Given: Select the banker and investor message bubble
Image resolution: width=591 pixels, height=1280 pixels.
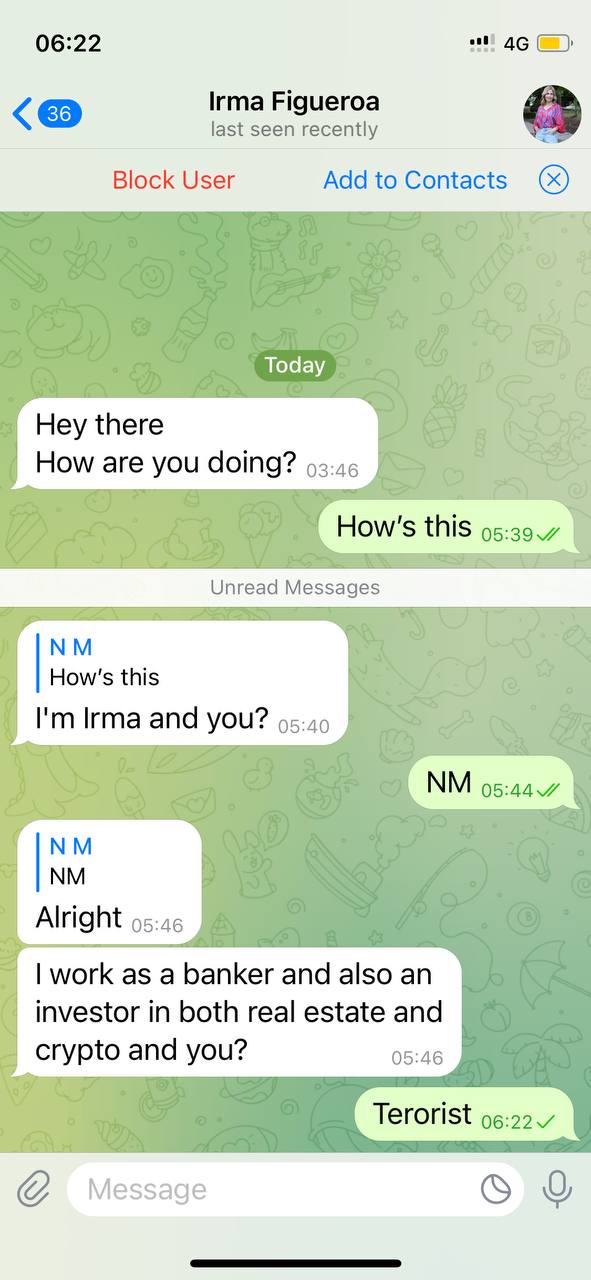Looking at the screenshot, I should tap(239, 1012).
